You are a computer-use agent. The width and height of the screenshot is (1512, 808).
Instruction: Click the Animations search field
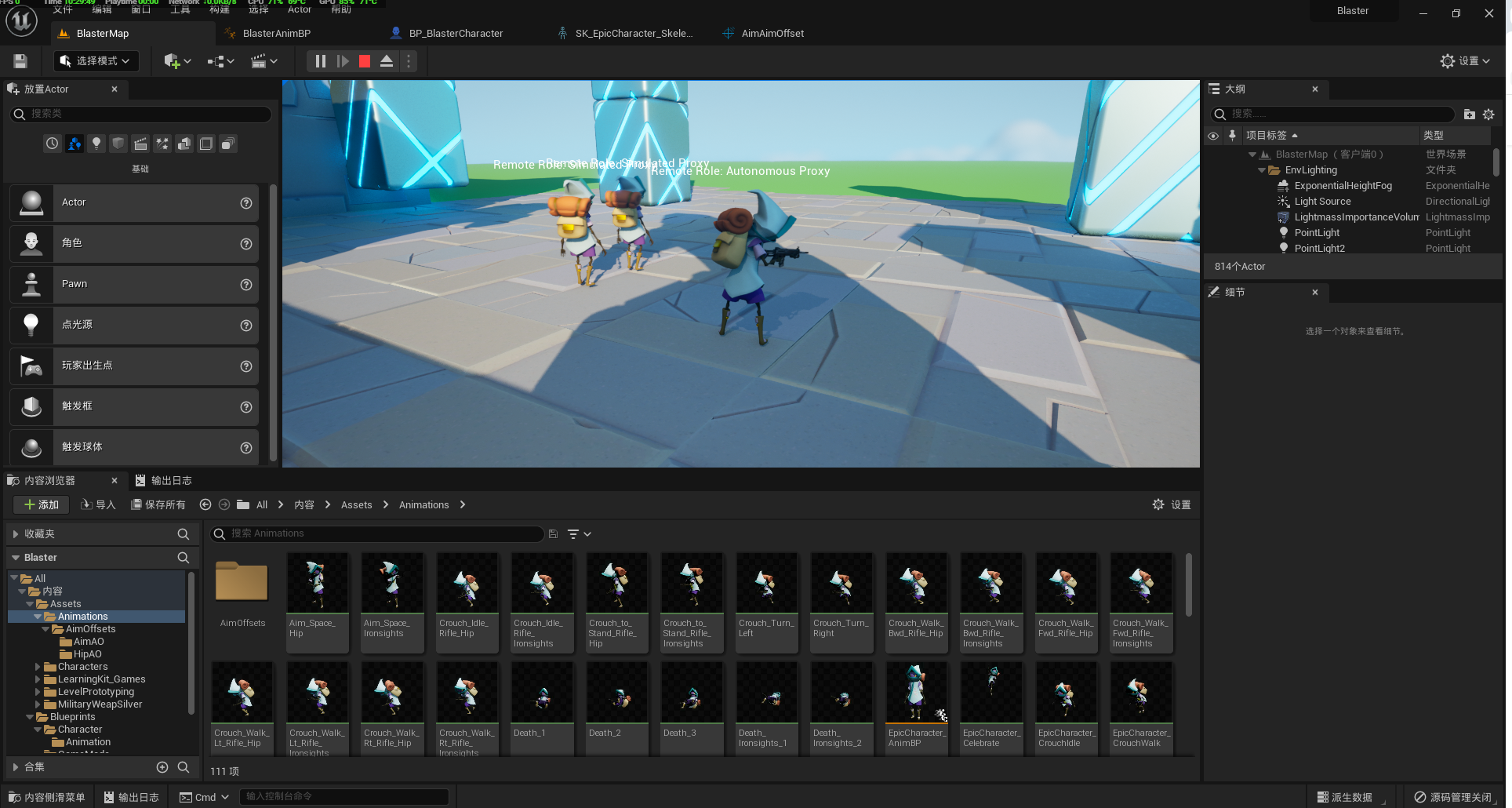tap(376, 533)
